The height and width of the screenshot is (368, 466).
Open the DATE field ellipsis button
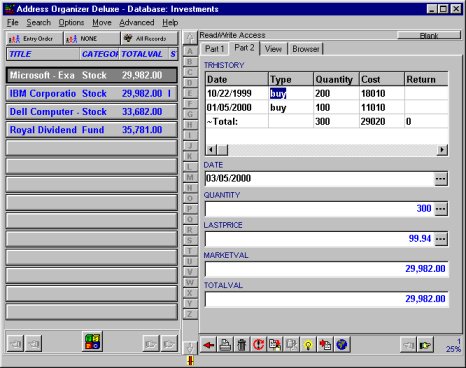pyautogui.click(x=441, y=179)
